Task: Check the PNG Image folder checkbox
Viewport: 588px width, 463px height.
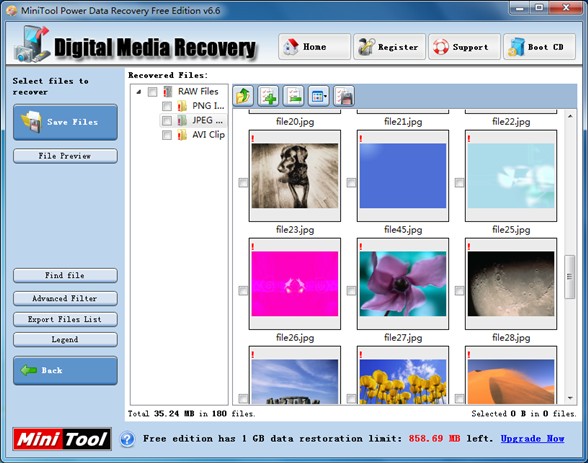Action: (x=167, y=106)
